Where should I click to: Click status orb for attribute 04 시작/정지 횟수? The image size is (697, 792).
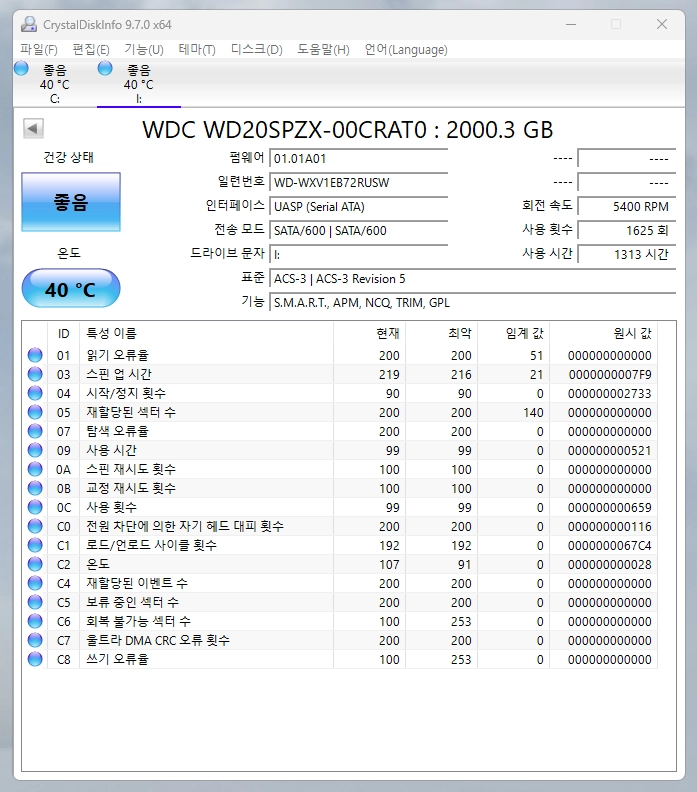35,393
